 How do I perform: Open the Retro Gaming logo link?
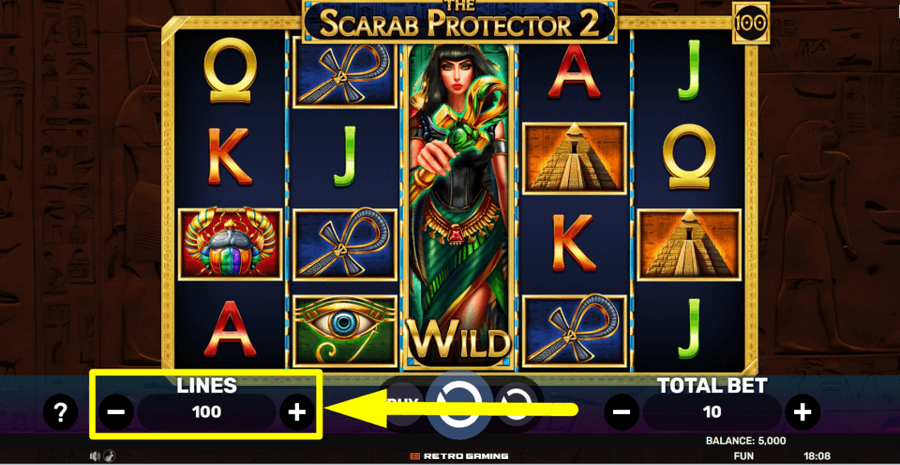[459, 456]
